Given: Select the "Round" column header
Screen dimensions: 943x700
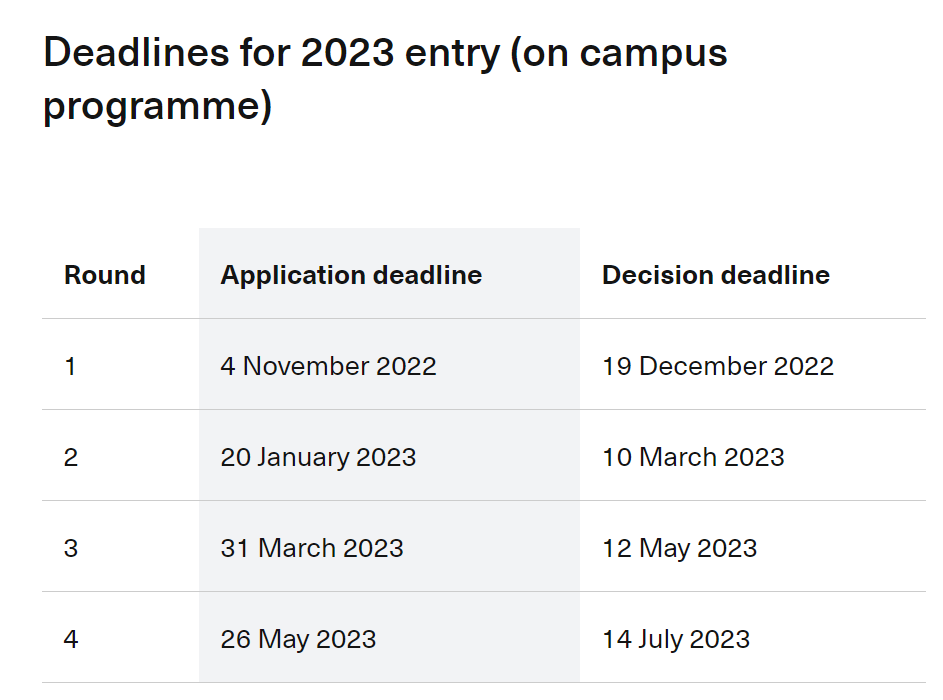Looking at the screenshot, I should click(105, 275).
